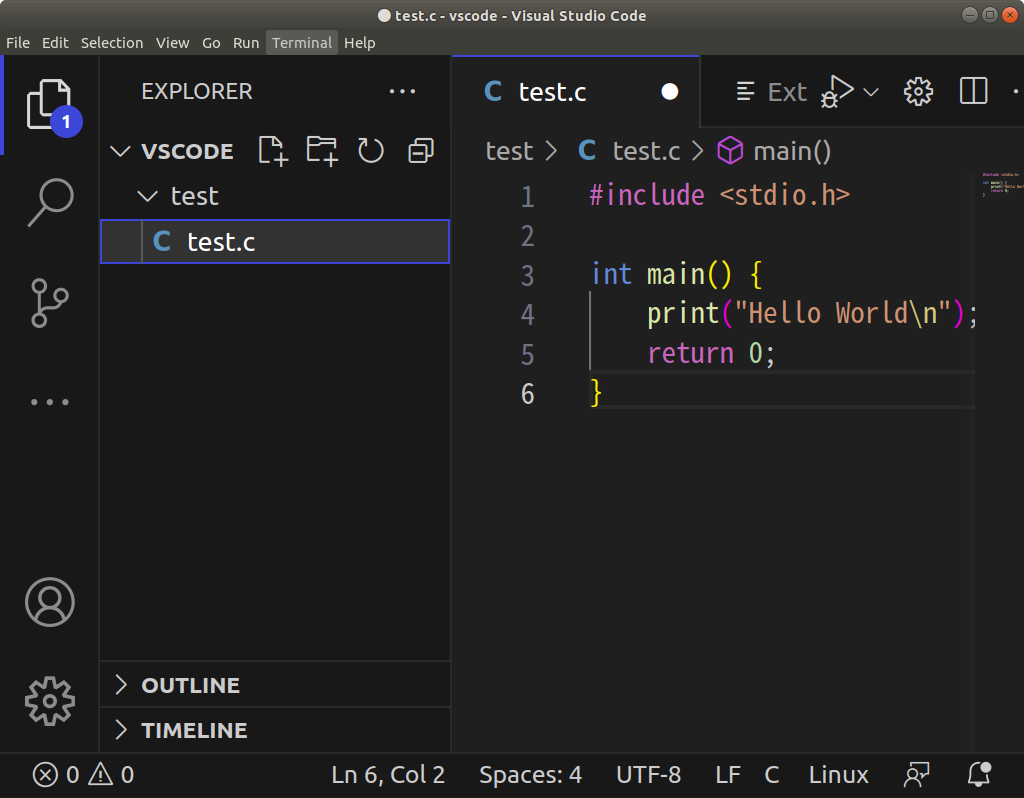This screenshot has height=798, width=1024.
Task: Click the closing brace on line 6
Action: click(595, 393)
